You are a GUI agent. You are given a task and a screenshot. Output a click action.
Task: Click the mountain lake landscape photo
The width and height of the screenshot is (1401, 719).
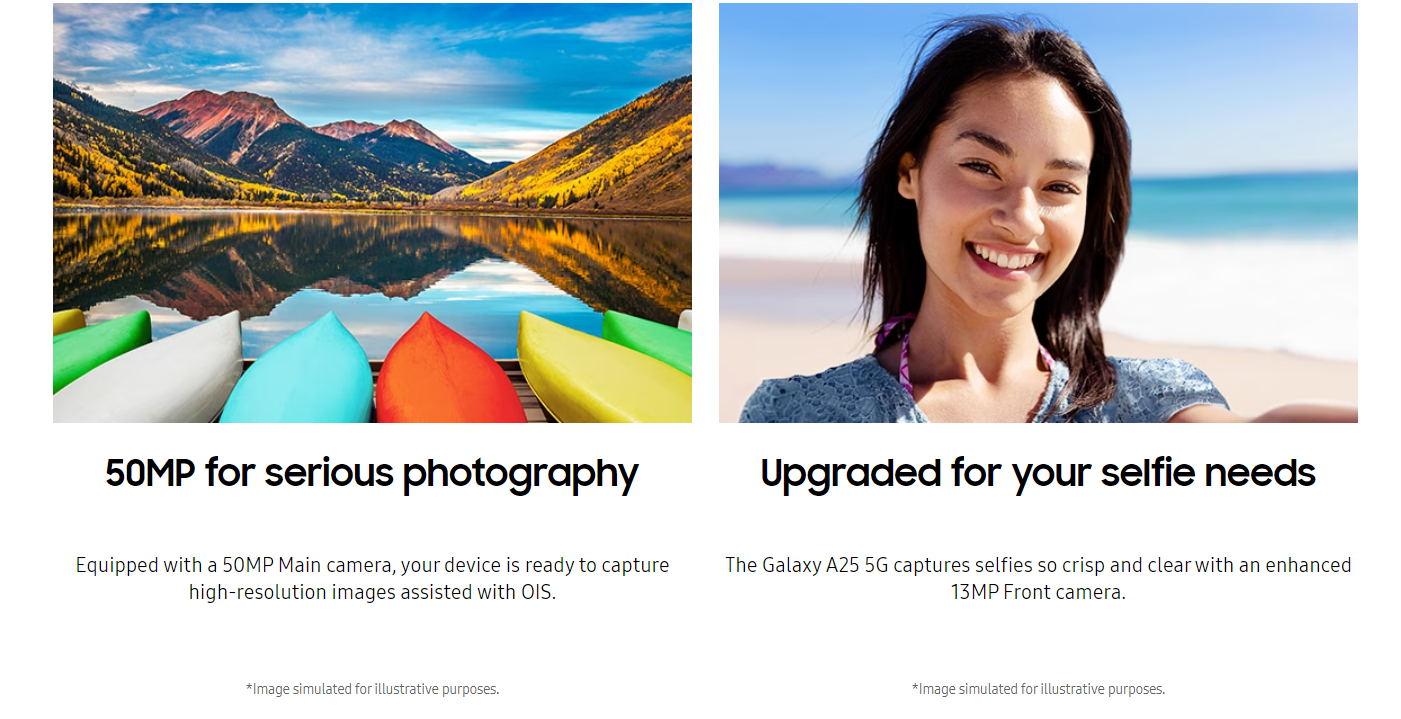[372, 213]
